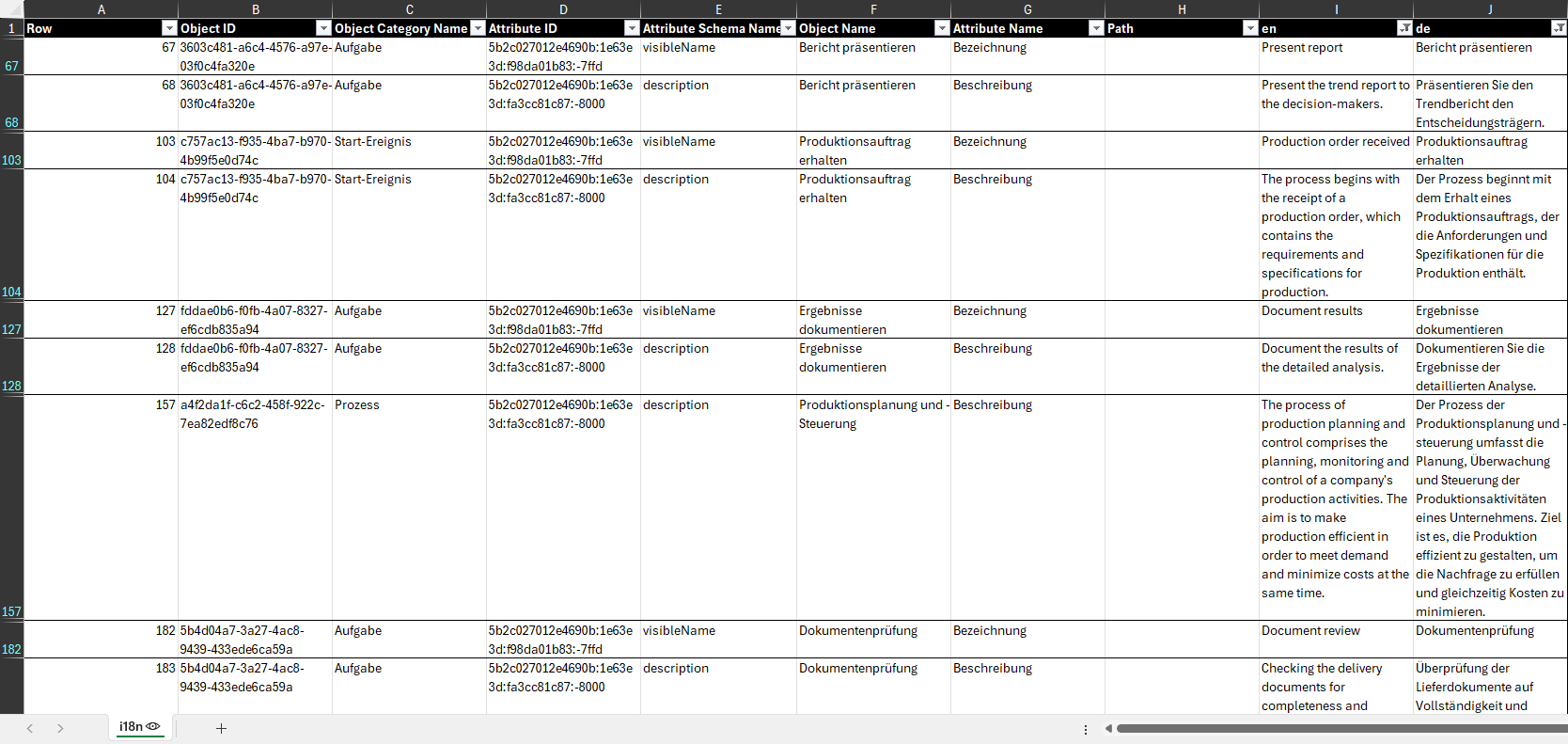Open the Path column filter dropdown

tap(1250, 28)
